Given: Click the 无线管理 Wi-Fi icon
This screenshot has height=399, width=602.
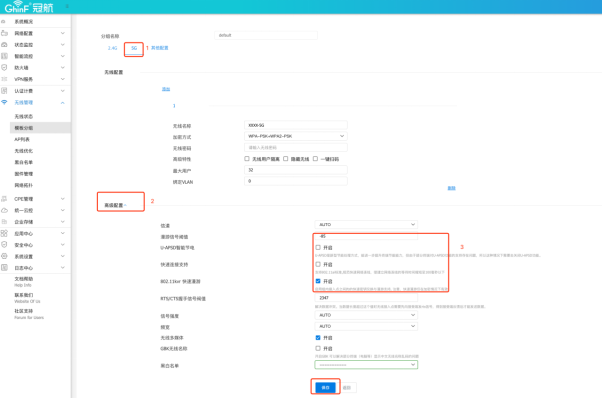Looking at the screenshot, I should [x=4, y=102].
